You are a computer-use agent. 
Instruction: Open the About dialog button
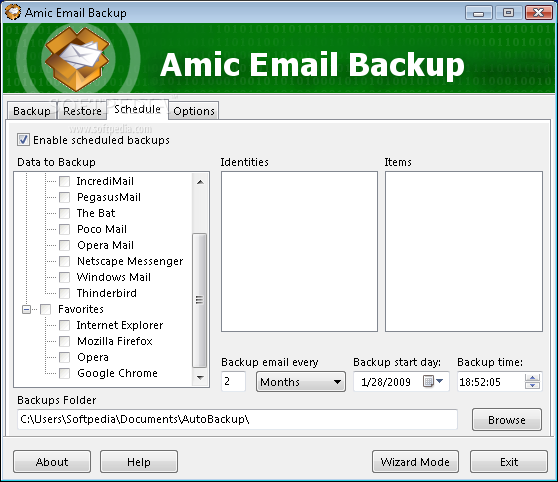pyautogui.click(x=52, y=462)
